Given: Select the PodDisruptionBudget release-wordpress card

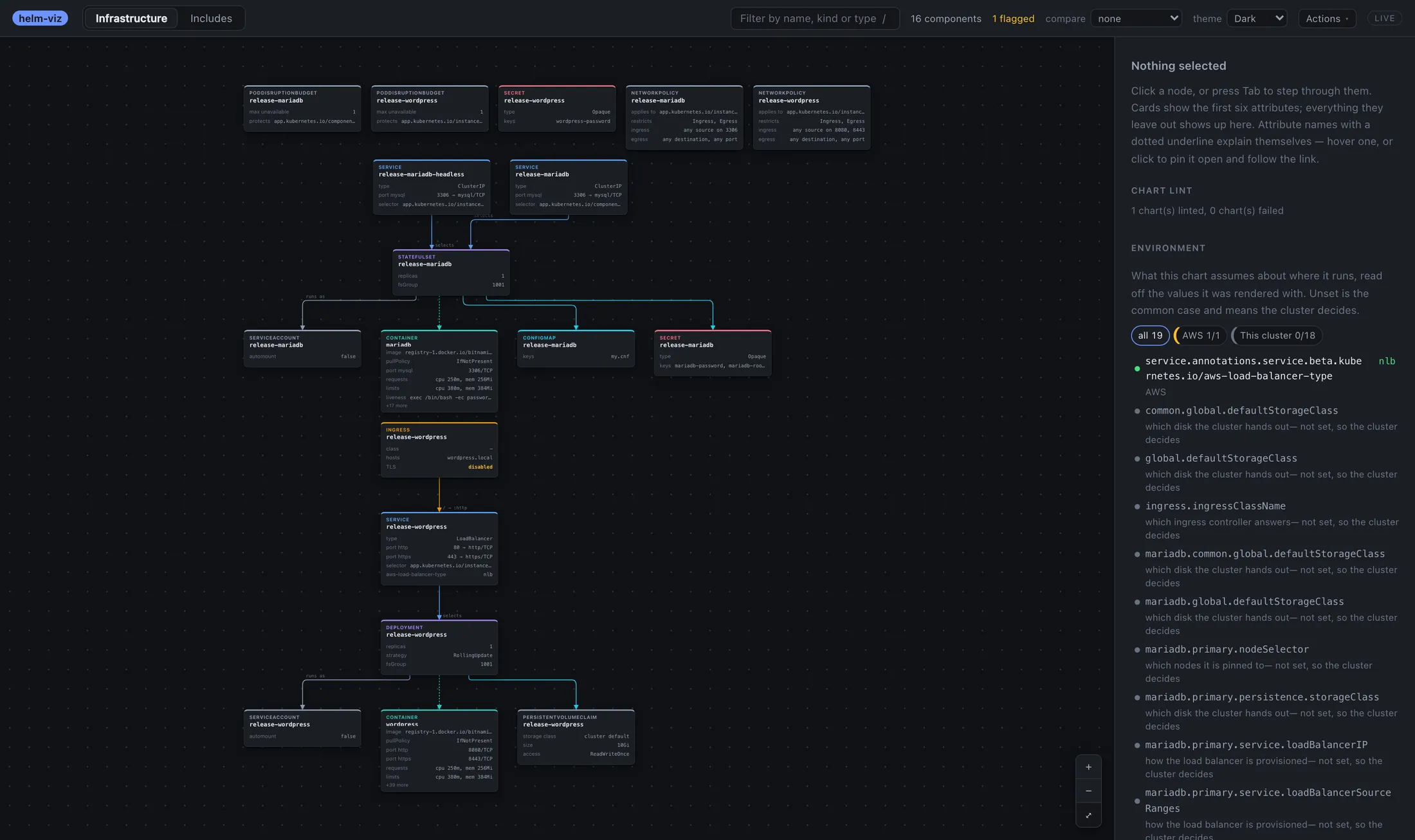Looking at the screenshot, I should pos(429,108).
